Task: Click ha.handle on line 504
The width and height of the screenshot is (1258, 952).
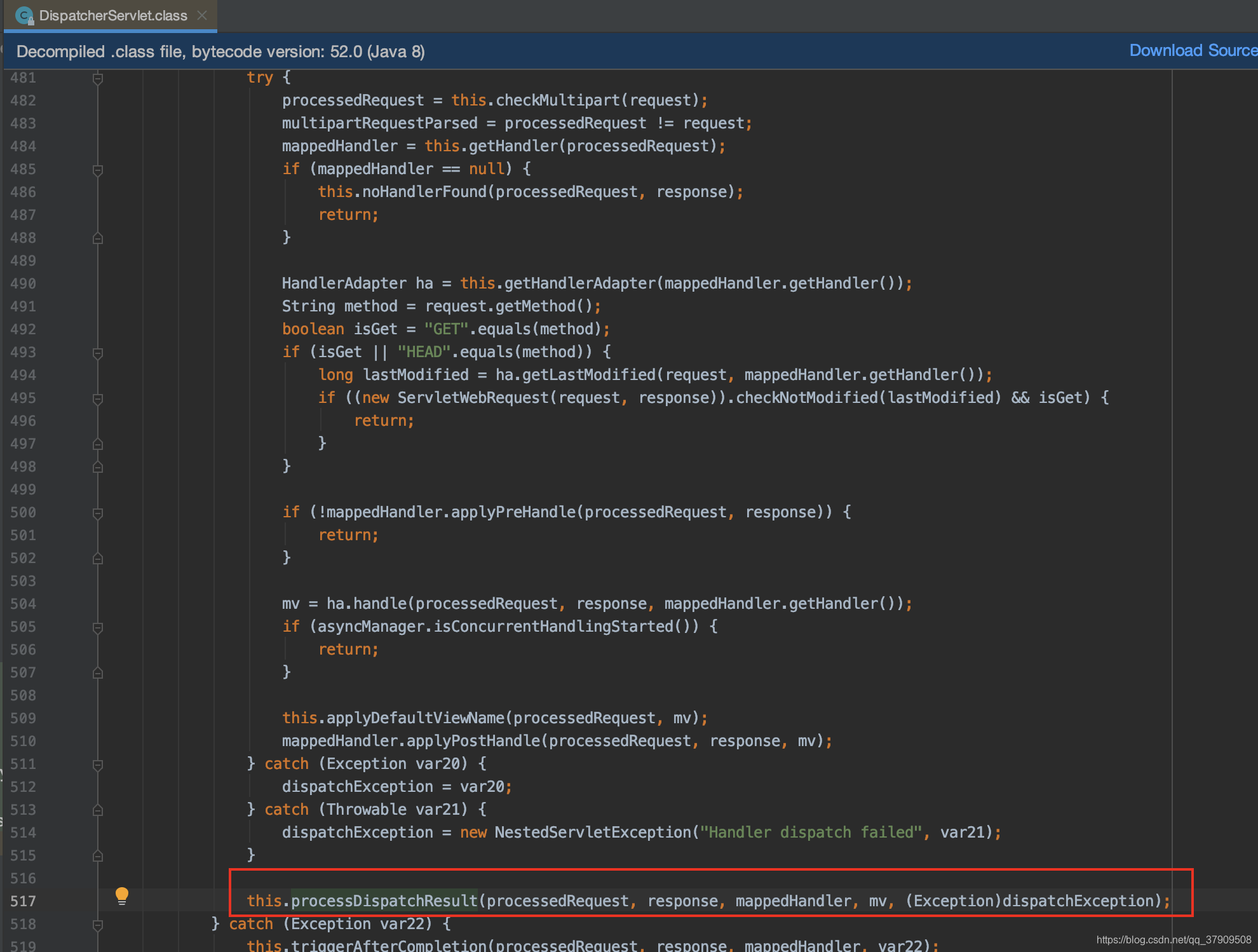Action: [x=367, y=604]
